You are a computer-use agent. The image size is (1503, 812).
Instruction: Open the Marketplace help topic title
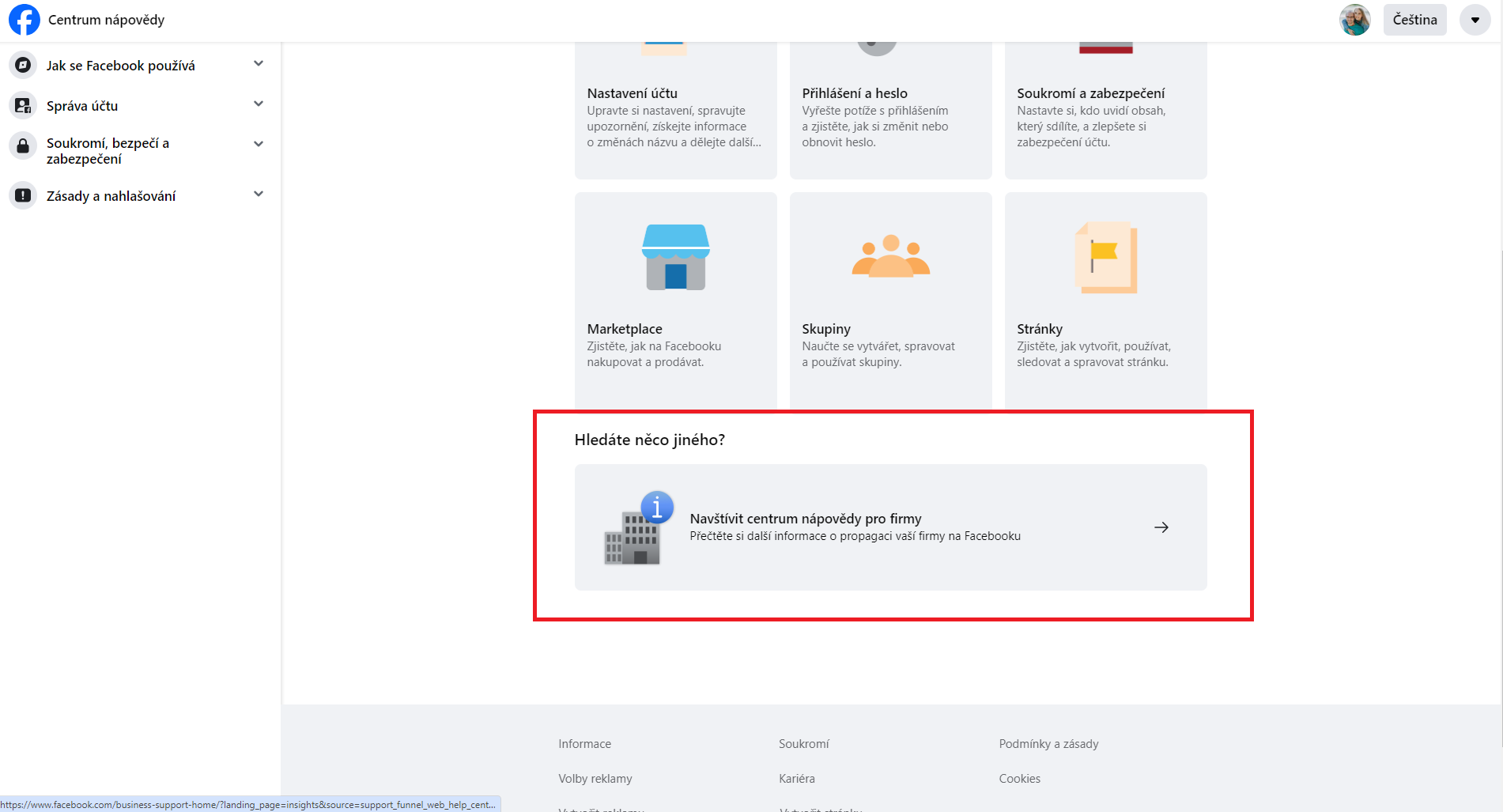[x=625, y=329]
